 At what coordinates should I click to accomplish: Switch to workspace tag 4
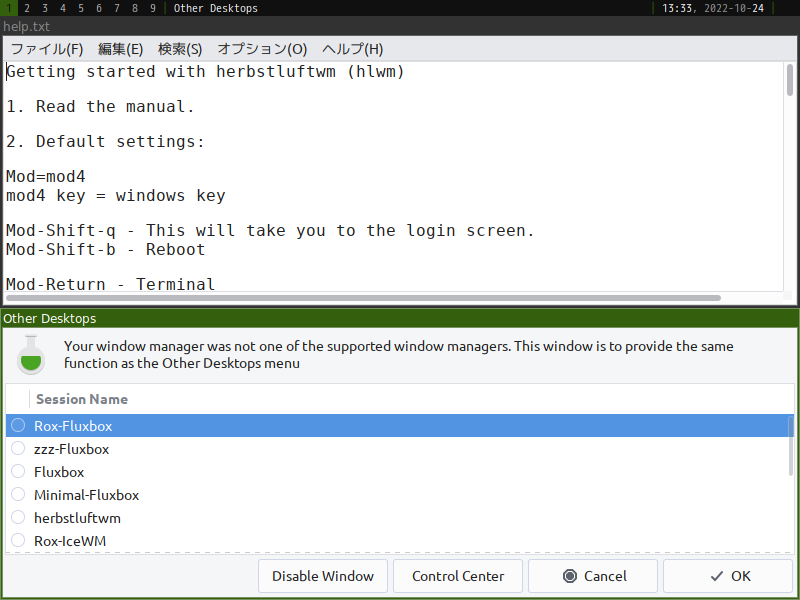63,8
